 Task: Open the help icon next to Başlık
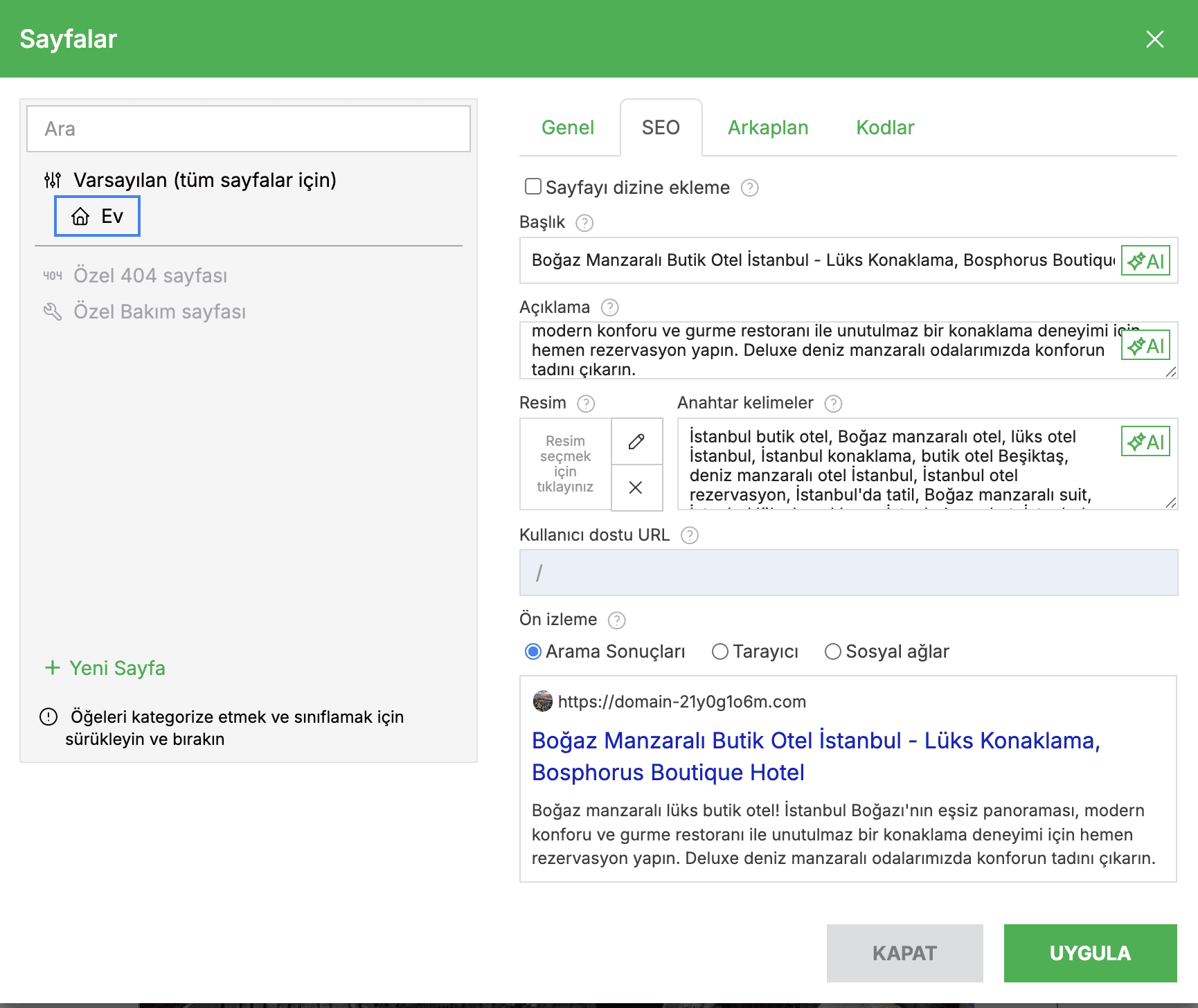pos(584,223)
